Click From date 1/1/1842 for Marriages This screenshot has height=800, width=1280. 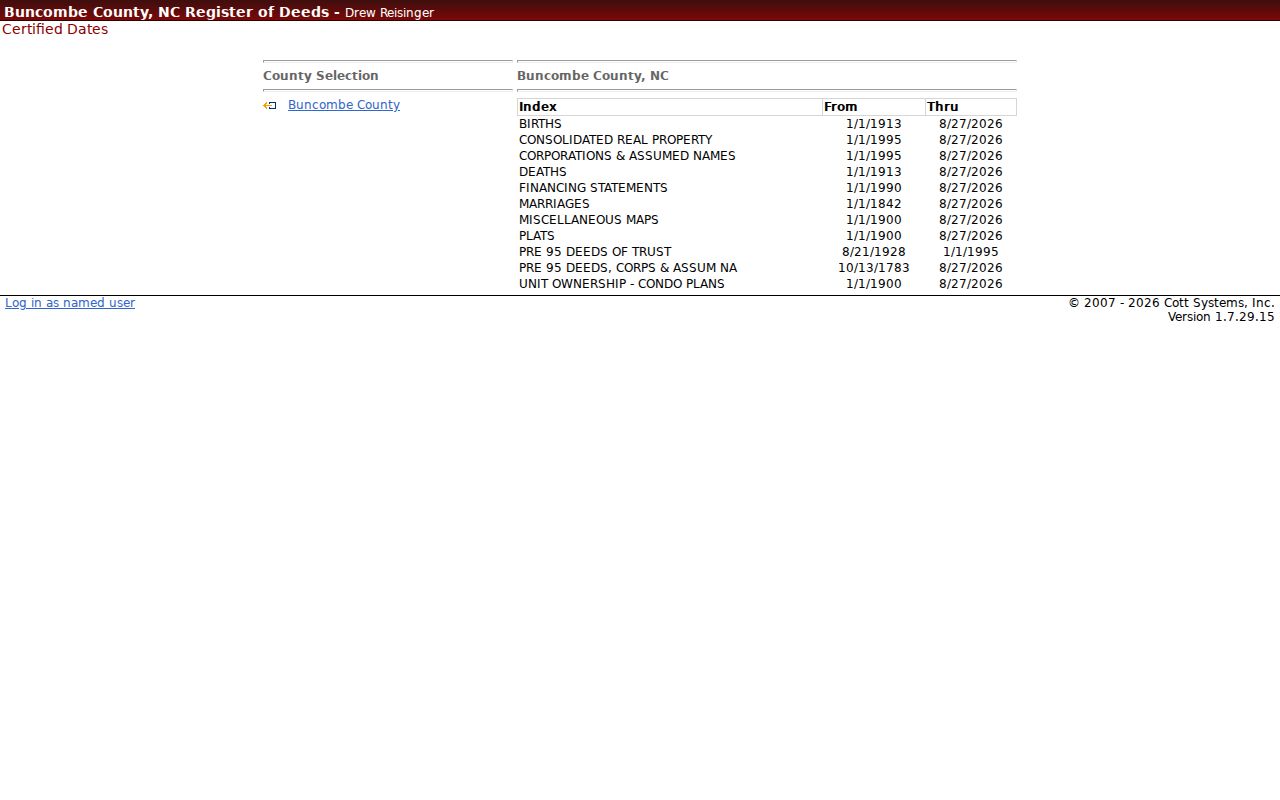(874, 204)
